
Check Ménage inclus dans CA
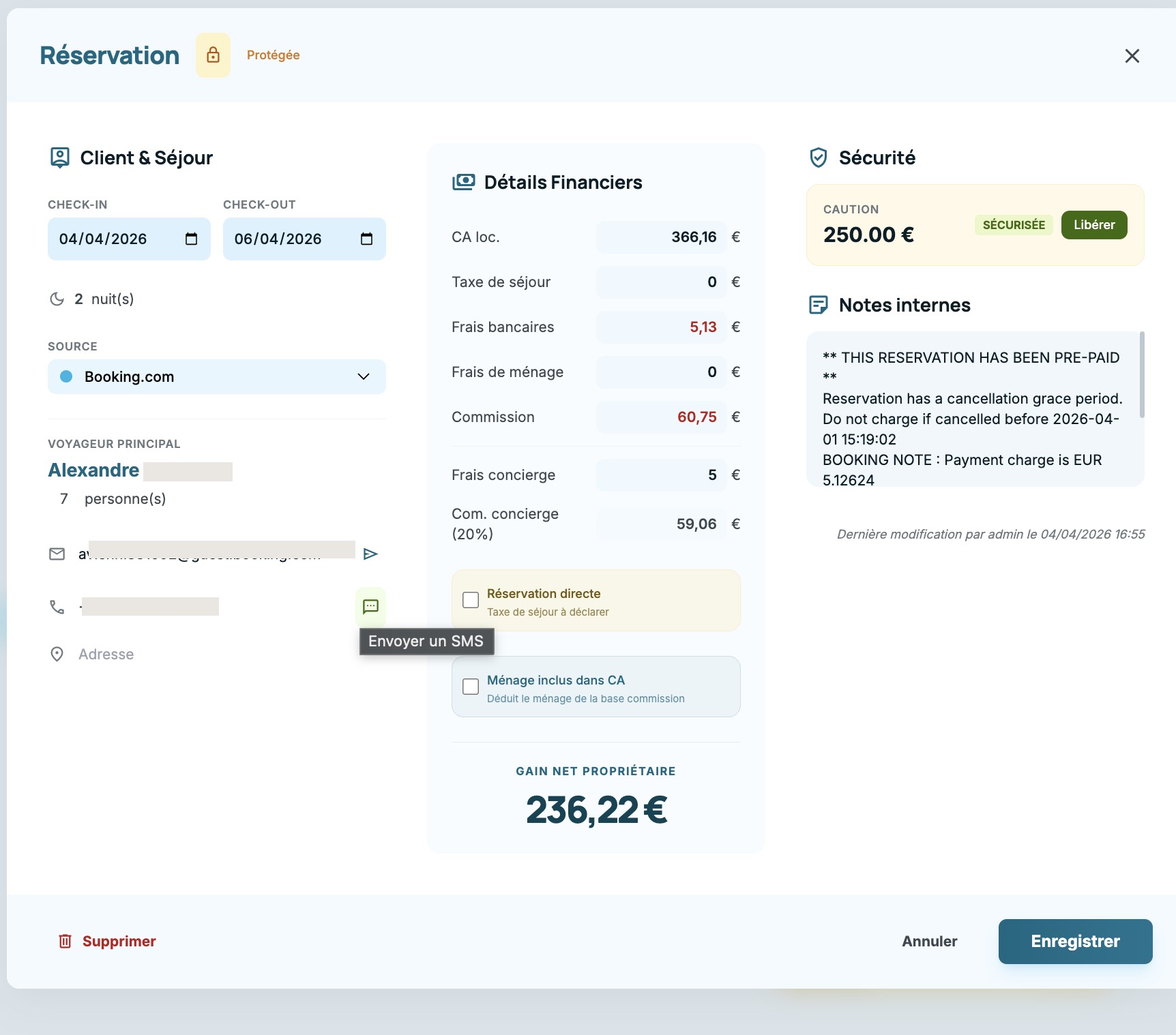[x=470, y=687]
